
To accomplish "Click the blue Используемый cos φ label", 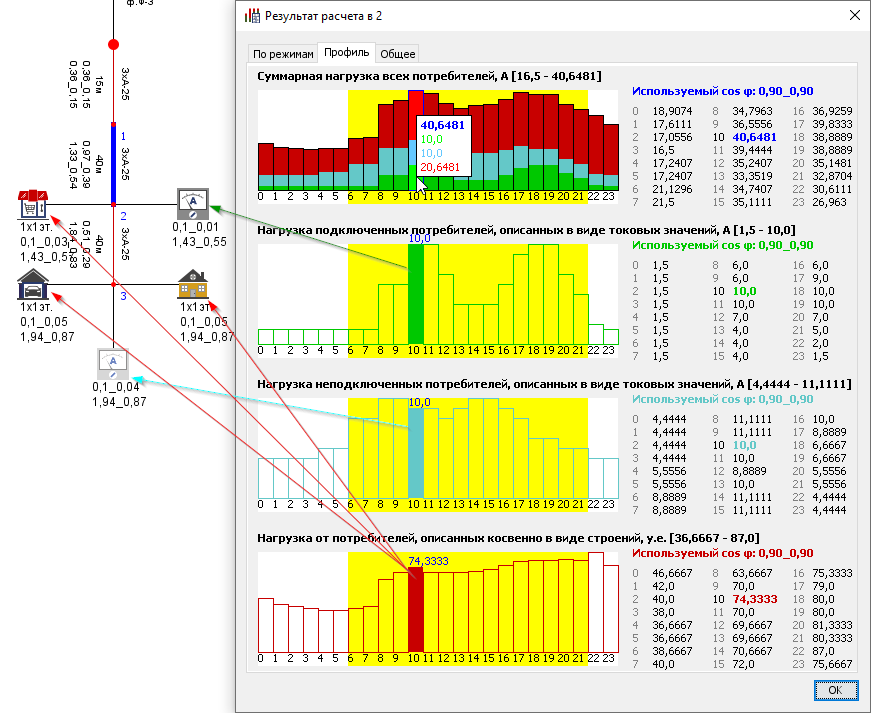I will click(x=723, y=91).
